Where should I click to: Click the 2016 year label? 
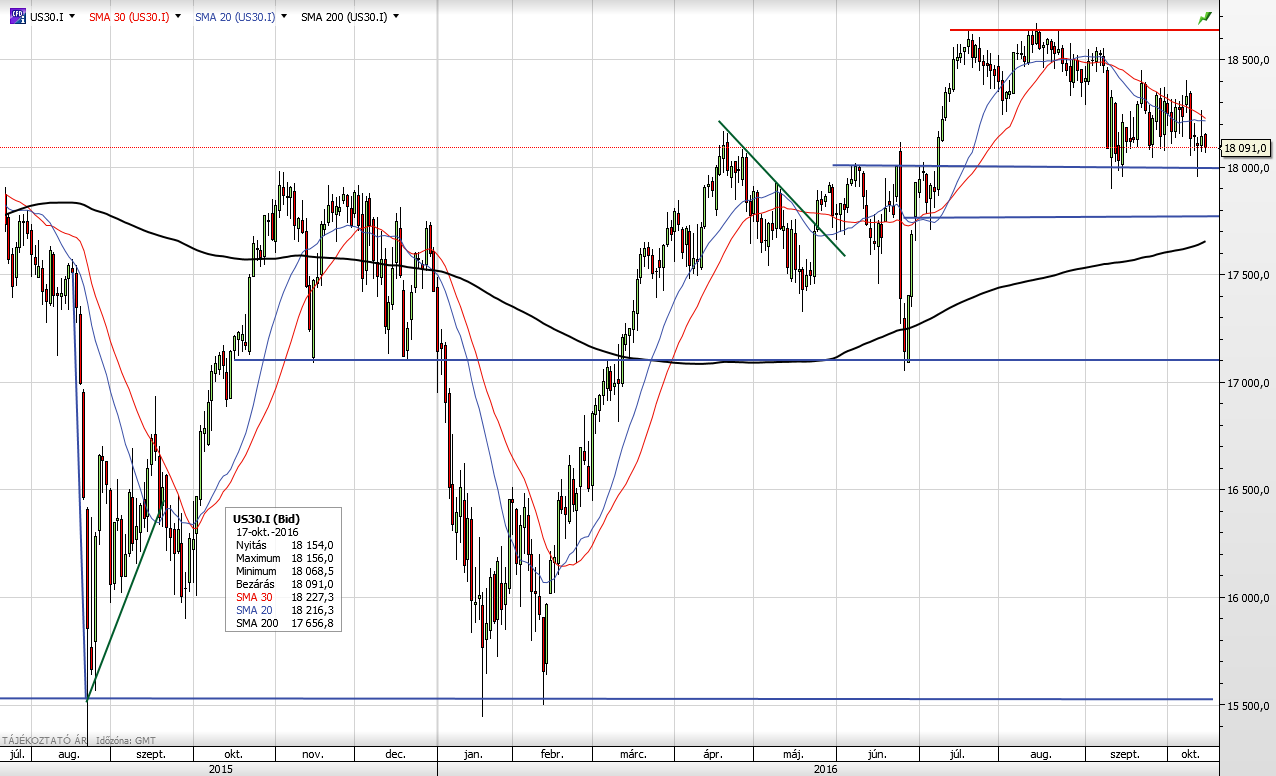(826, 769)
